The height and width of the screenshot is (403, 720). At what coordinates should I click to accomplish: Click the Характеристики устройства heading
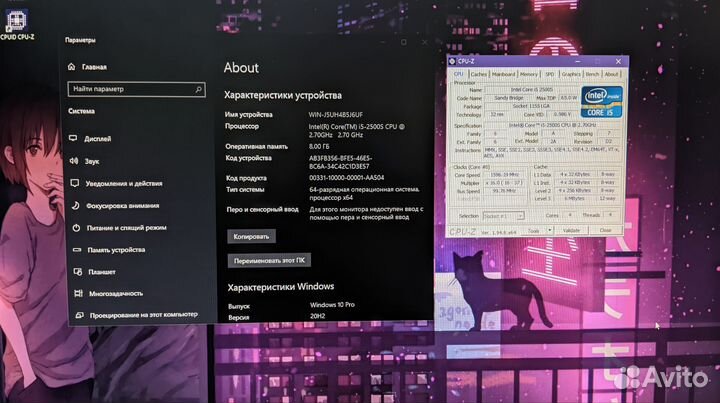pos(283,95)
